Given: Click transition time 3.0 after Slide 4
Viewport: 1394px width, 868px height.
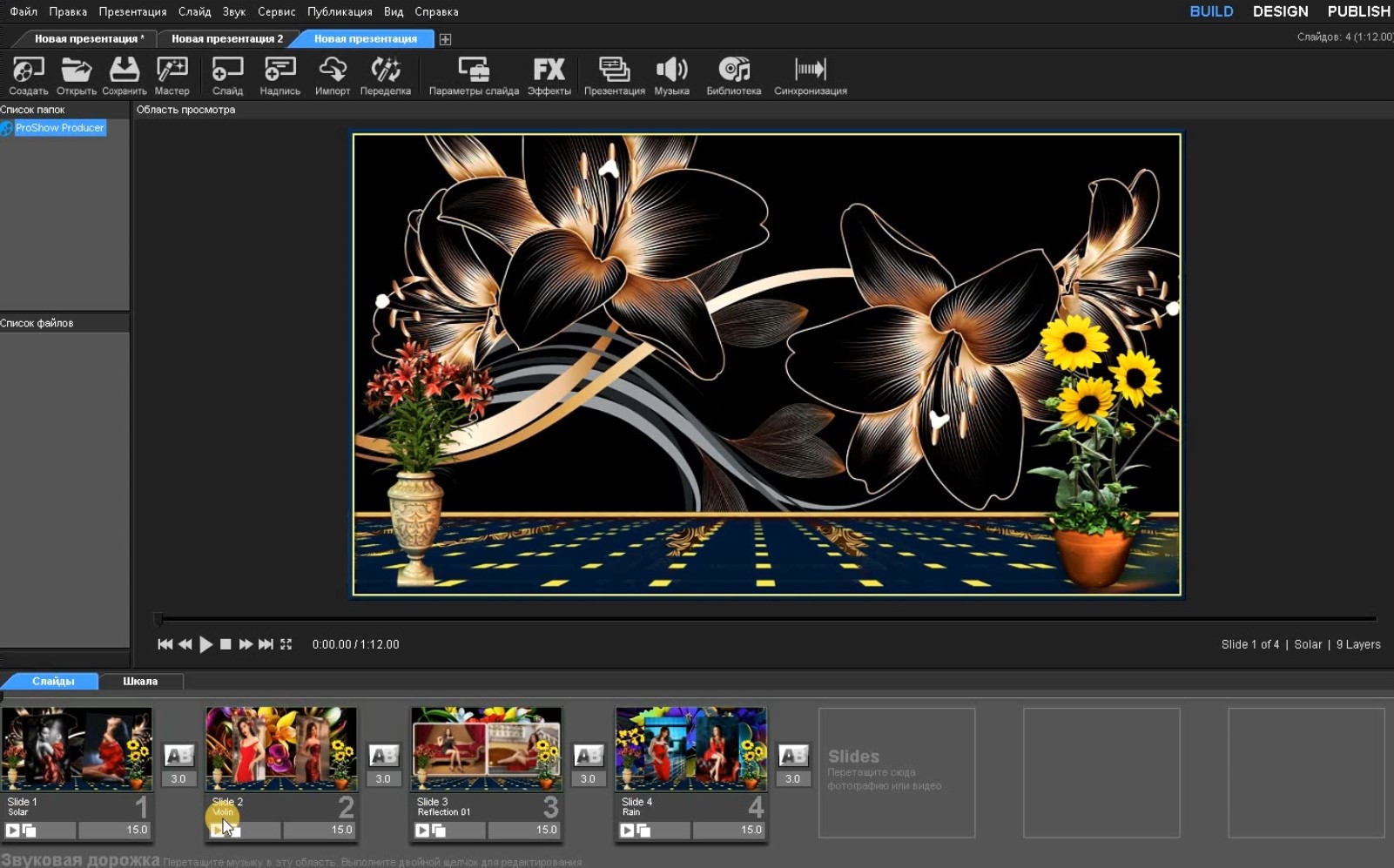Looking at the screenshot, I should click(x=792, y=779).
